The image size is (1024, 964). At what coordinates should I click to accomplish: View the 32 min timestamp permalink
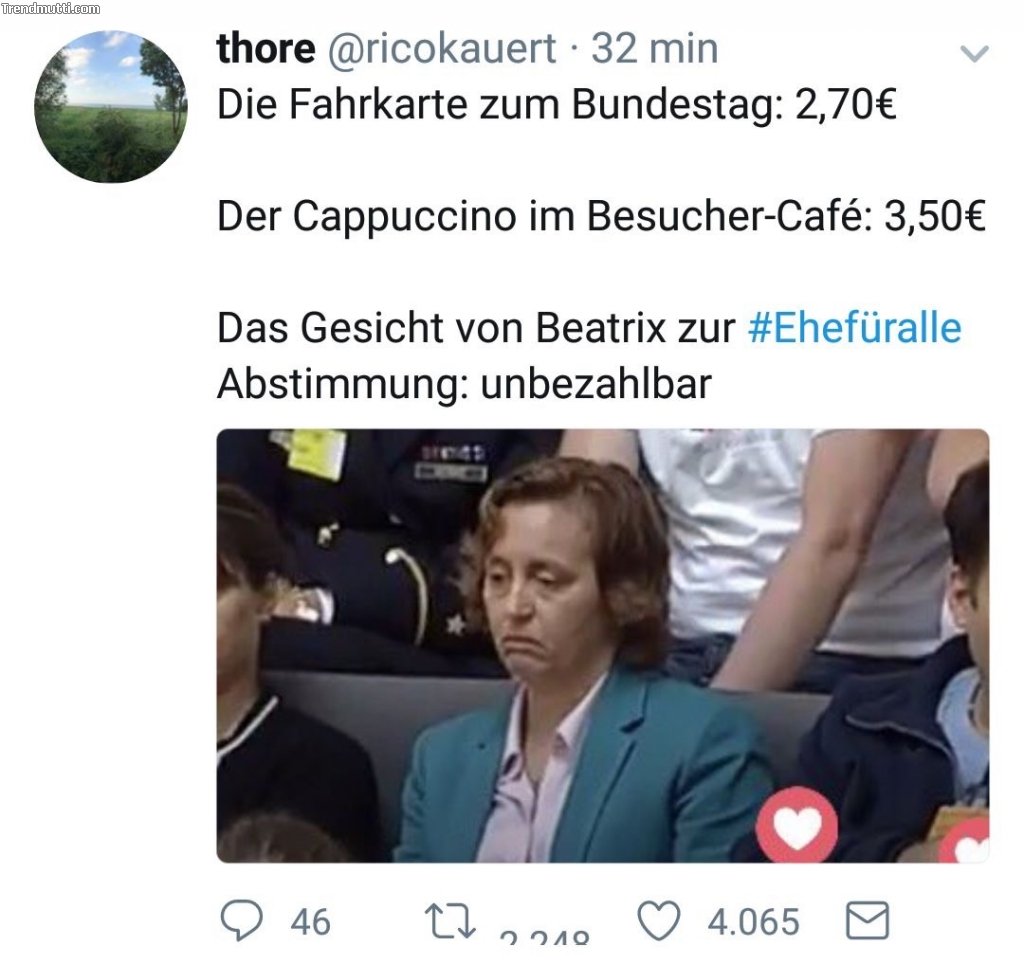coord(654,48)
